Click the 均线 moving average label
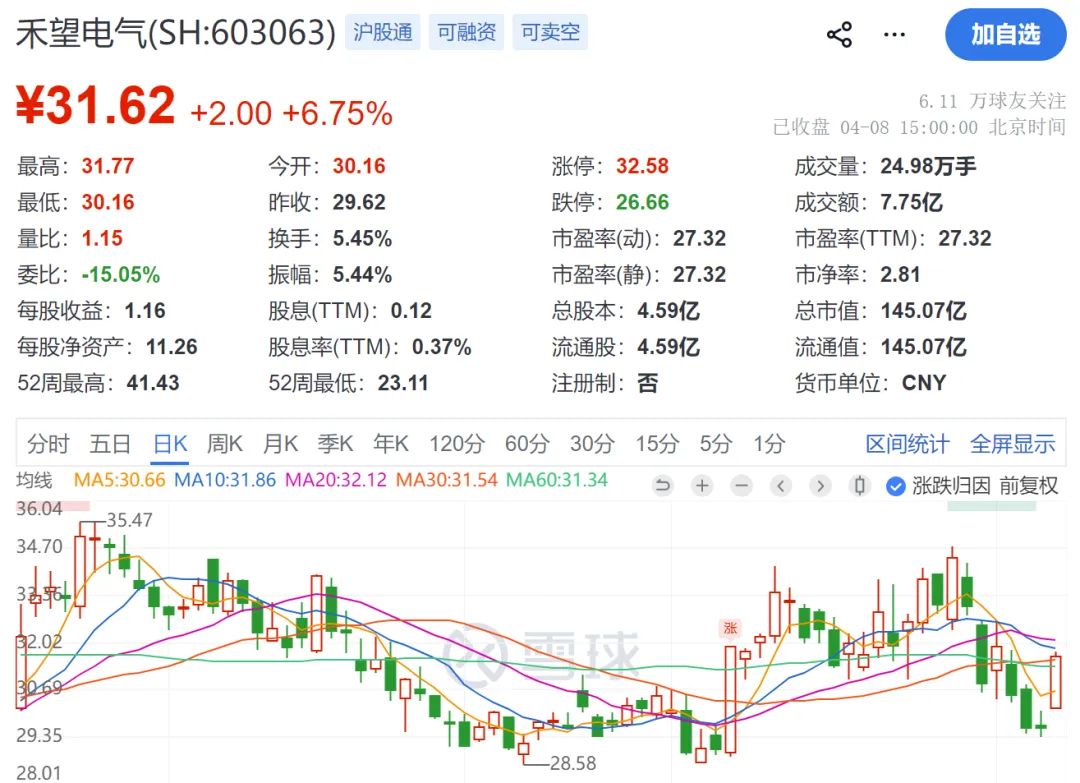Image resolution: width=1080 pixels, height=783 pixels. (34, 480)
